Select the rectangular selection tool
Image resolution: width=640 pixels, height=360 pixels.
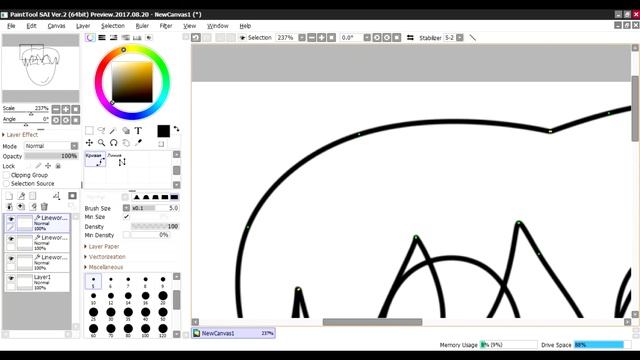point(89,131)
